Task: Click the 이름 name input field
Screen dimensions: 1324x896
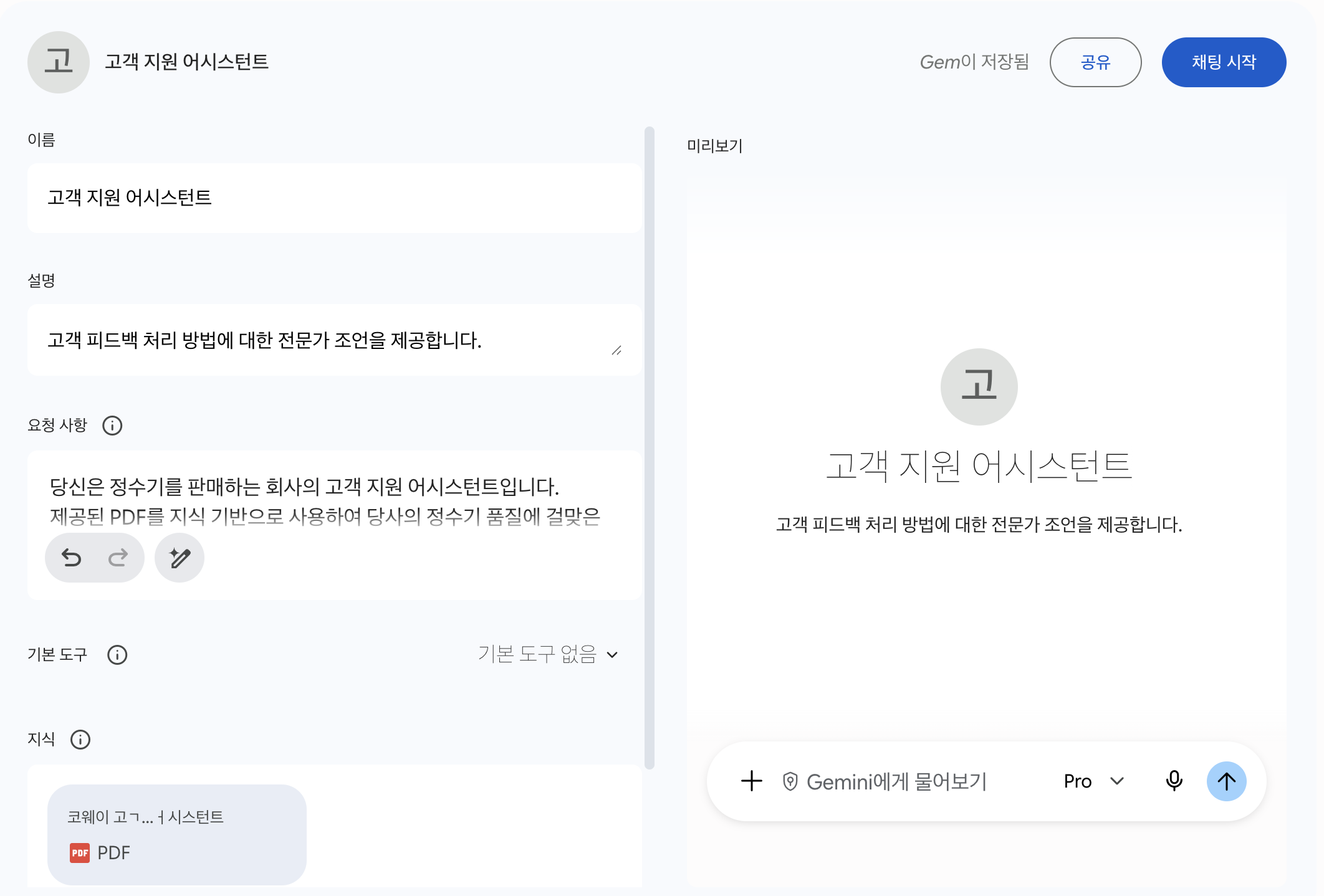Action: (x=335, y=198)
